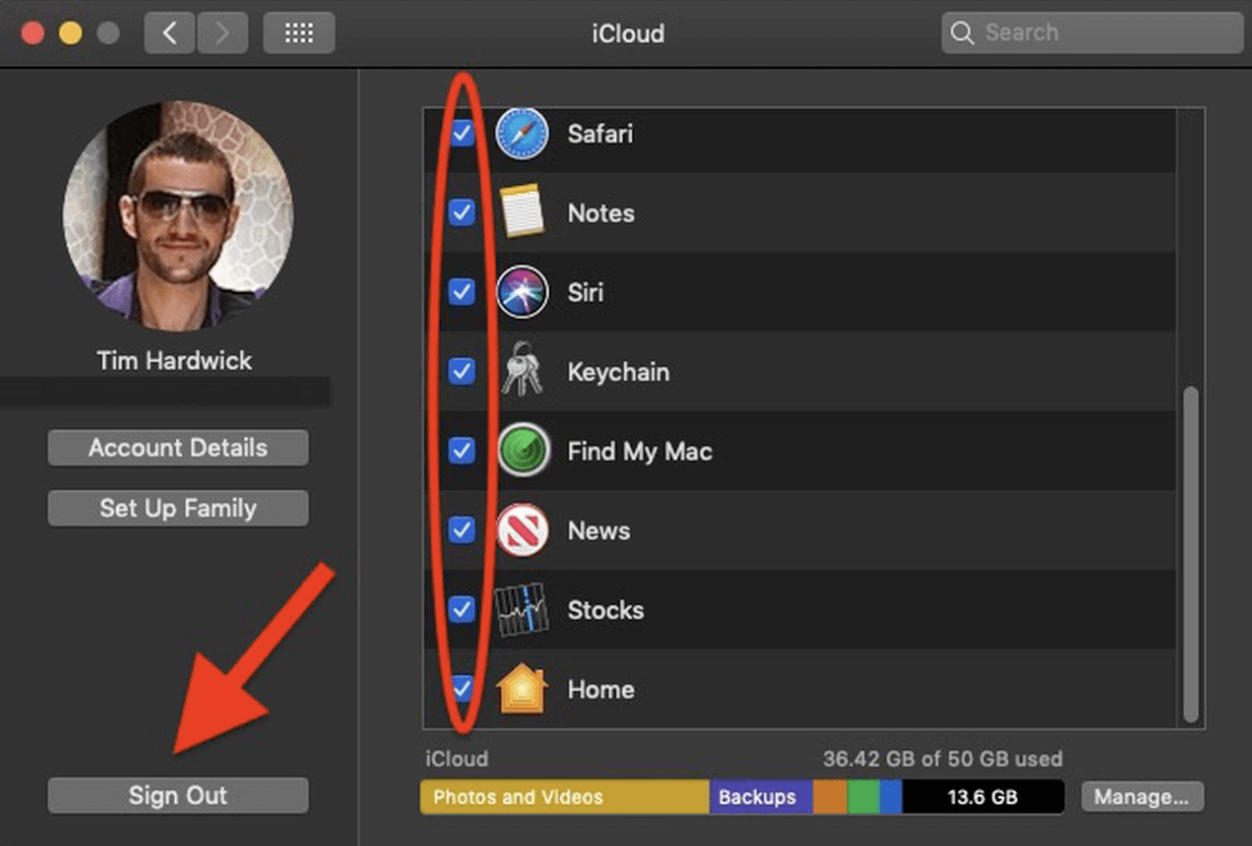Select the Siri icon
Viewport: 1252px width, 846px height.
(x=521, y=292)
